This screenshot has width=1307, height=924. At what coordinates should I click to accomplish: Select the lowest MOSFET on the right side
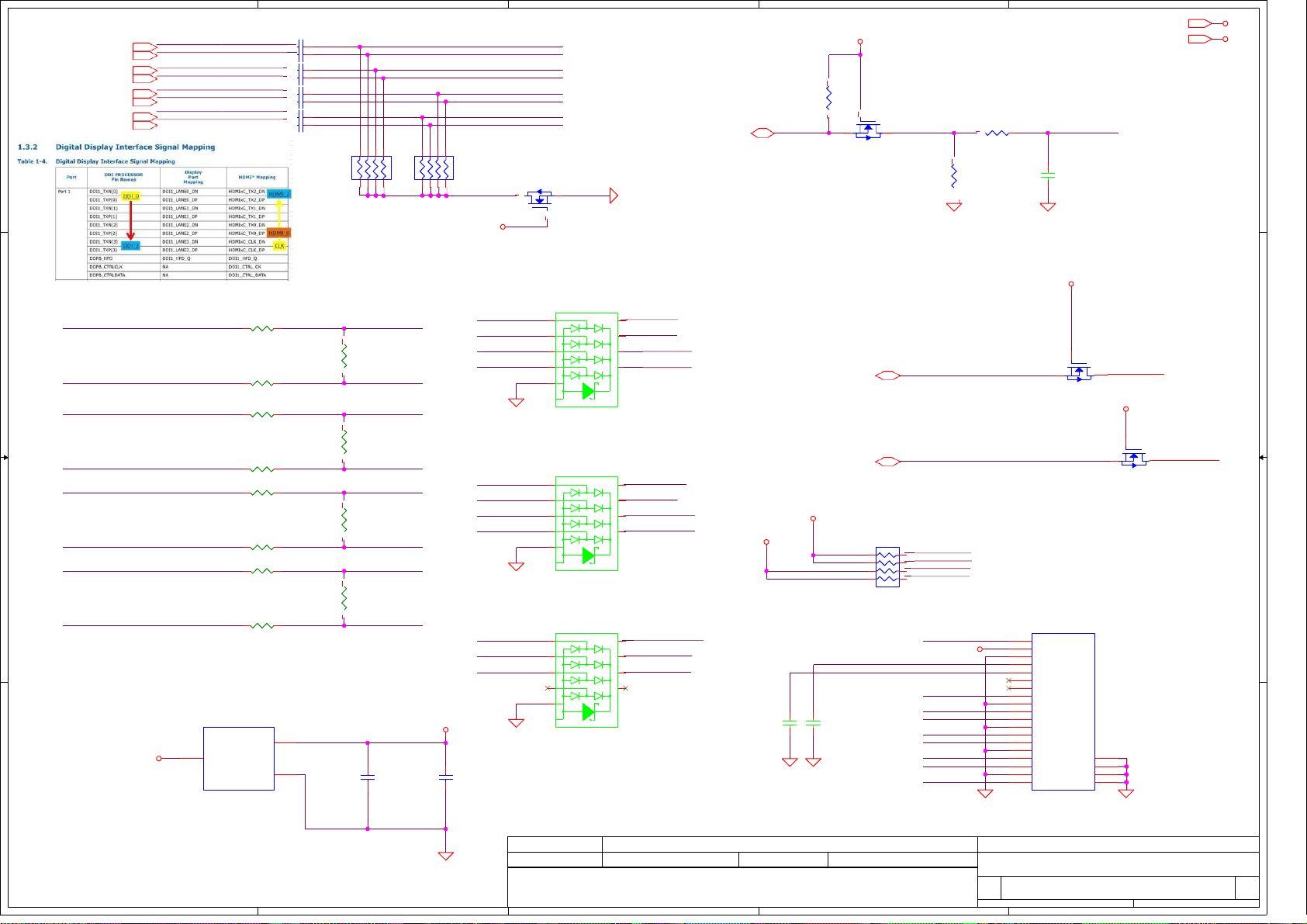click(1134, 459)
